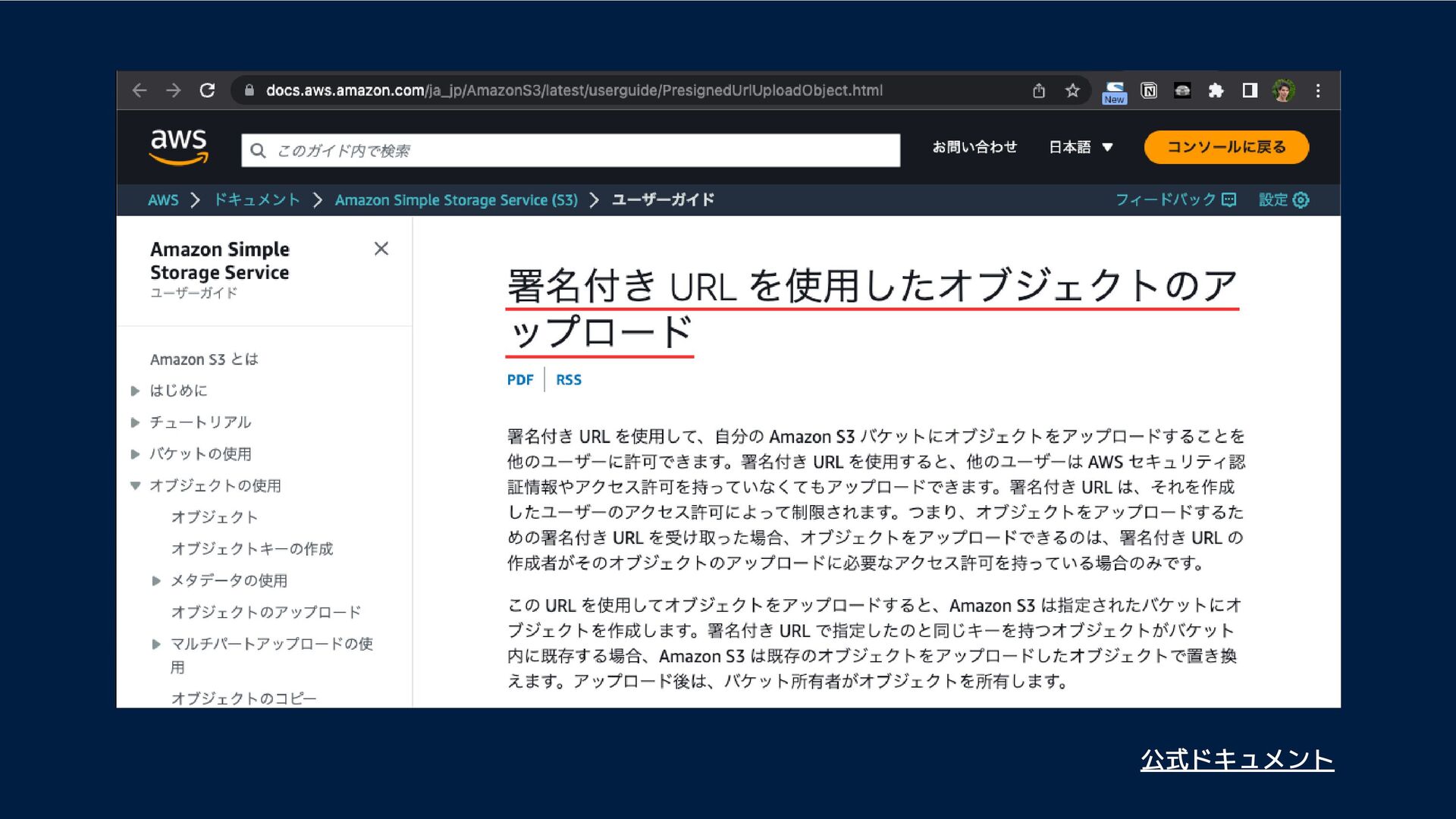Image resolution: width=1456 pixels, height=819 pixels.
Task: Bookmark this page with the star icon
Action: tap(1072, 90)
